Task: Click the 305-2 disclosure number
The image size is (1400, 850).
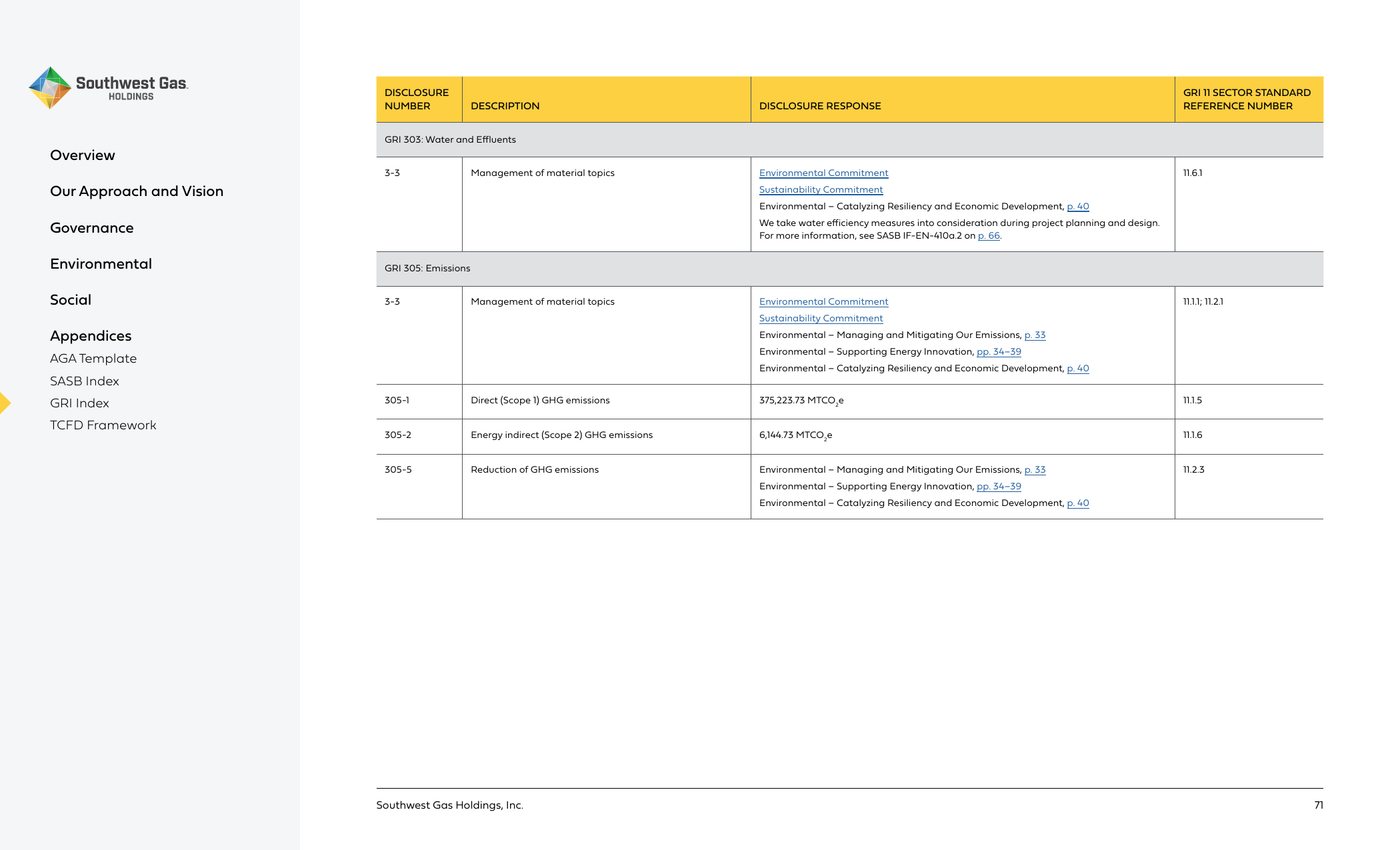Action: point(398,435)
